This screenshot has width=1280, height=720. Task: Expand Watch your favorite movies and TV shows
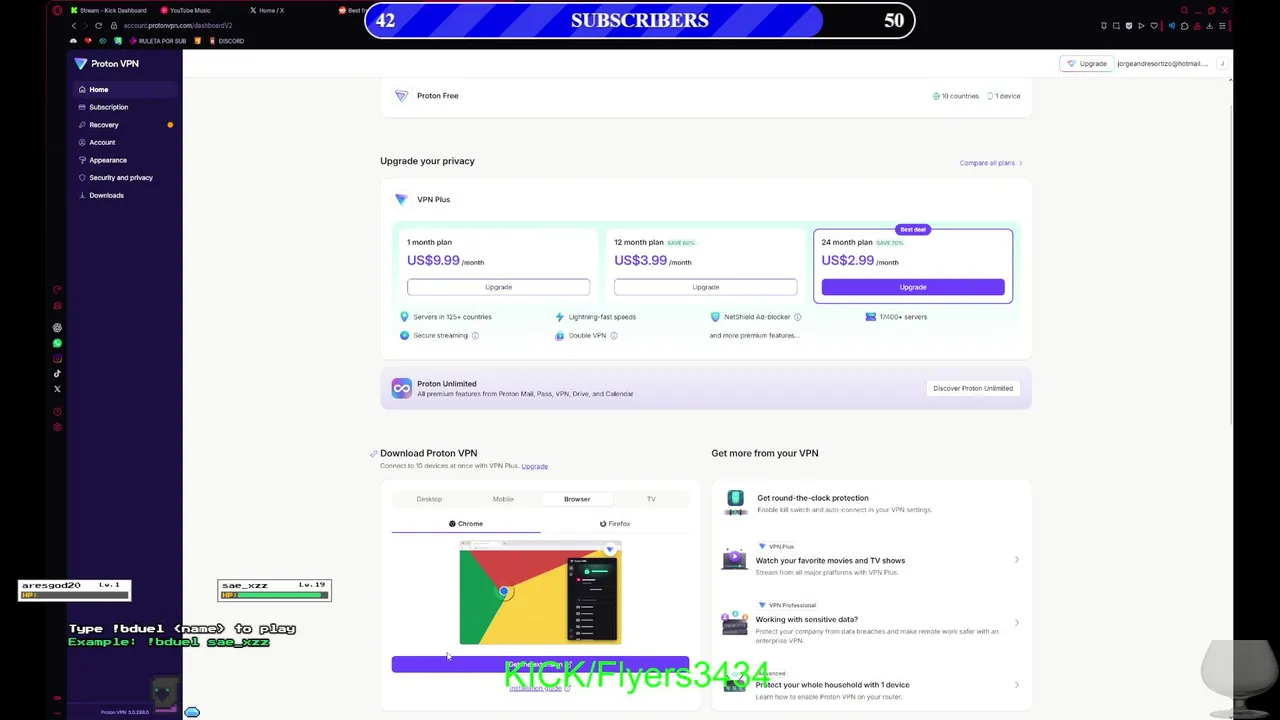[871, 560]
